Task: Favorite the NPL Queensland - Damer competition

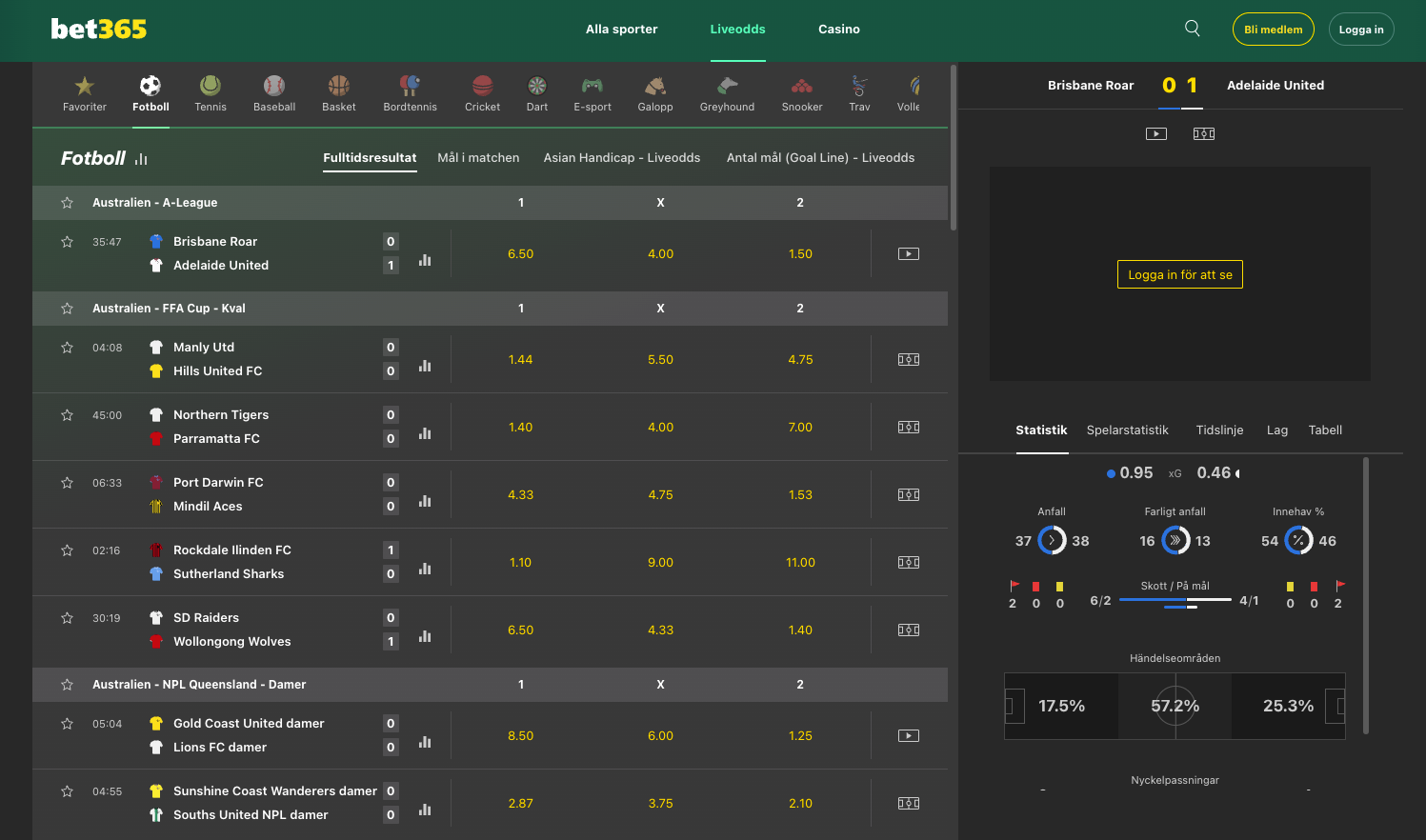Action: (67, 684)
